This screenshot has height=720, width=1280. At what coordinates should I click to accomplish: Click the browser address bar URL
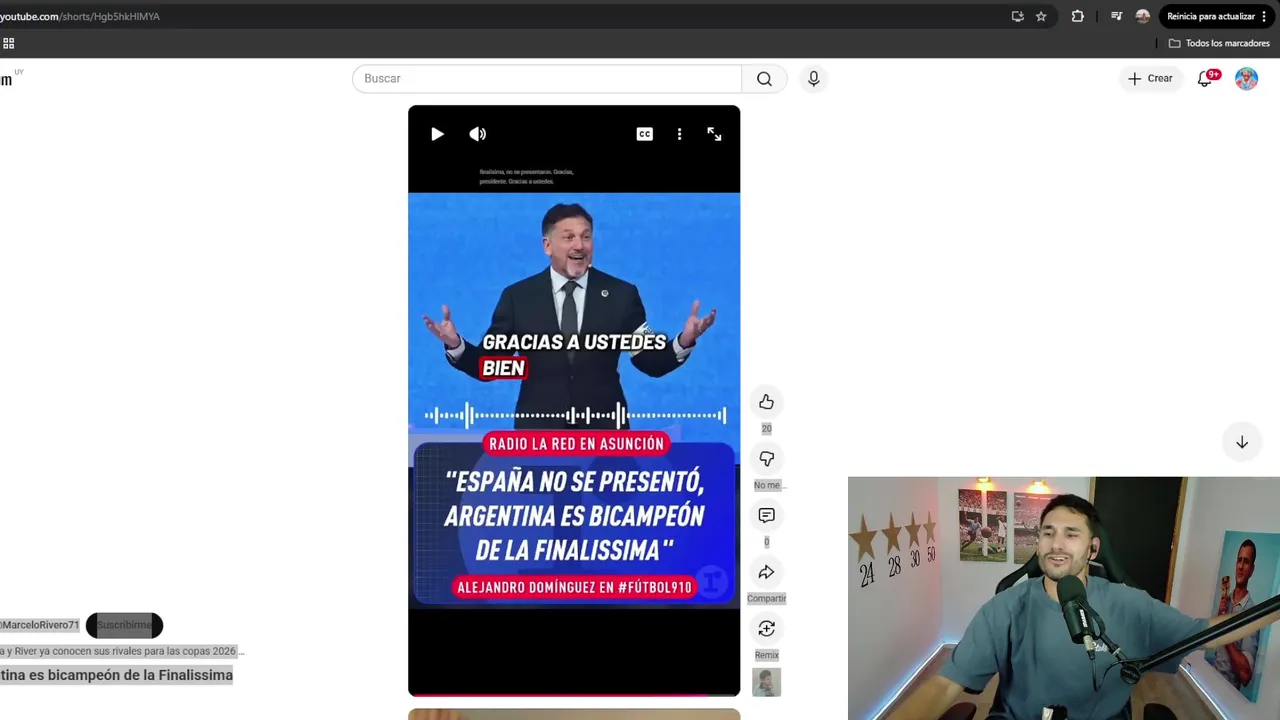click(80, 16)
